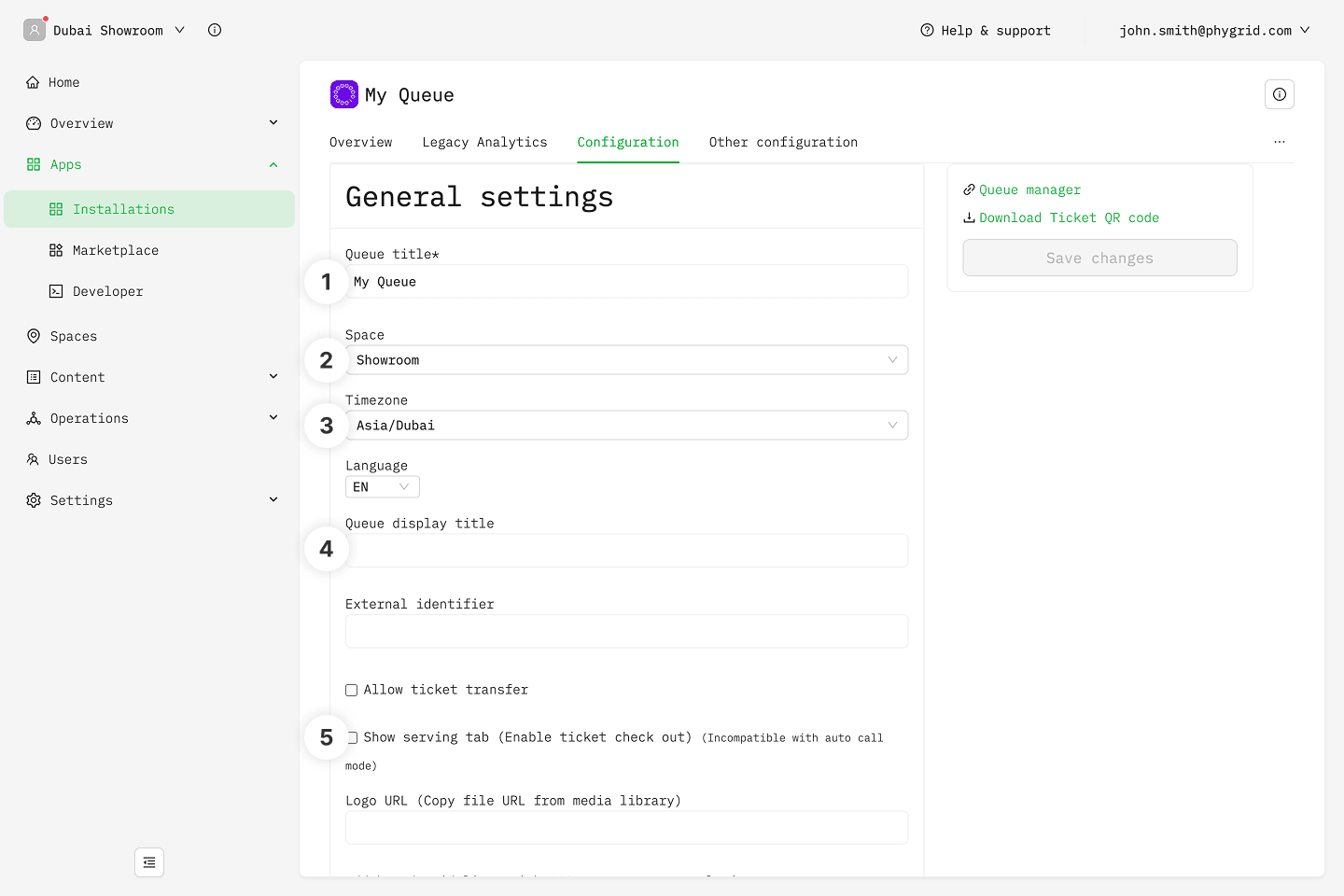Click the info icon at top right of panel
This screenshot has width=1344, height=896.
[x=1280, y=94]
